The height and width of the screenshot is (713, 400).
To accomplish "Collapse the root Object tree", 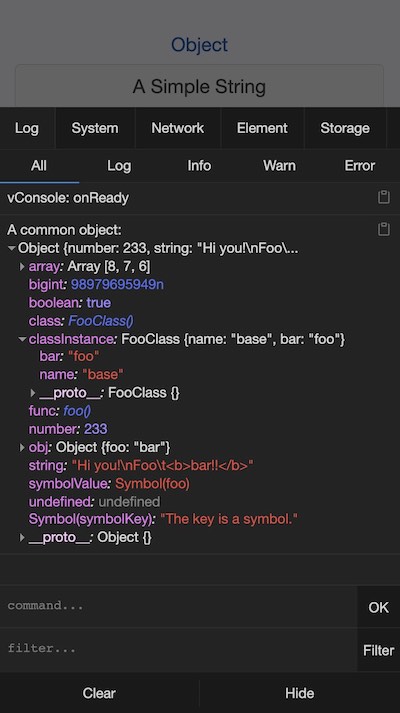I will click(12, 248).
